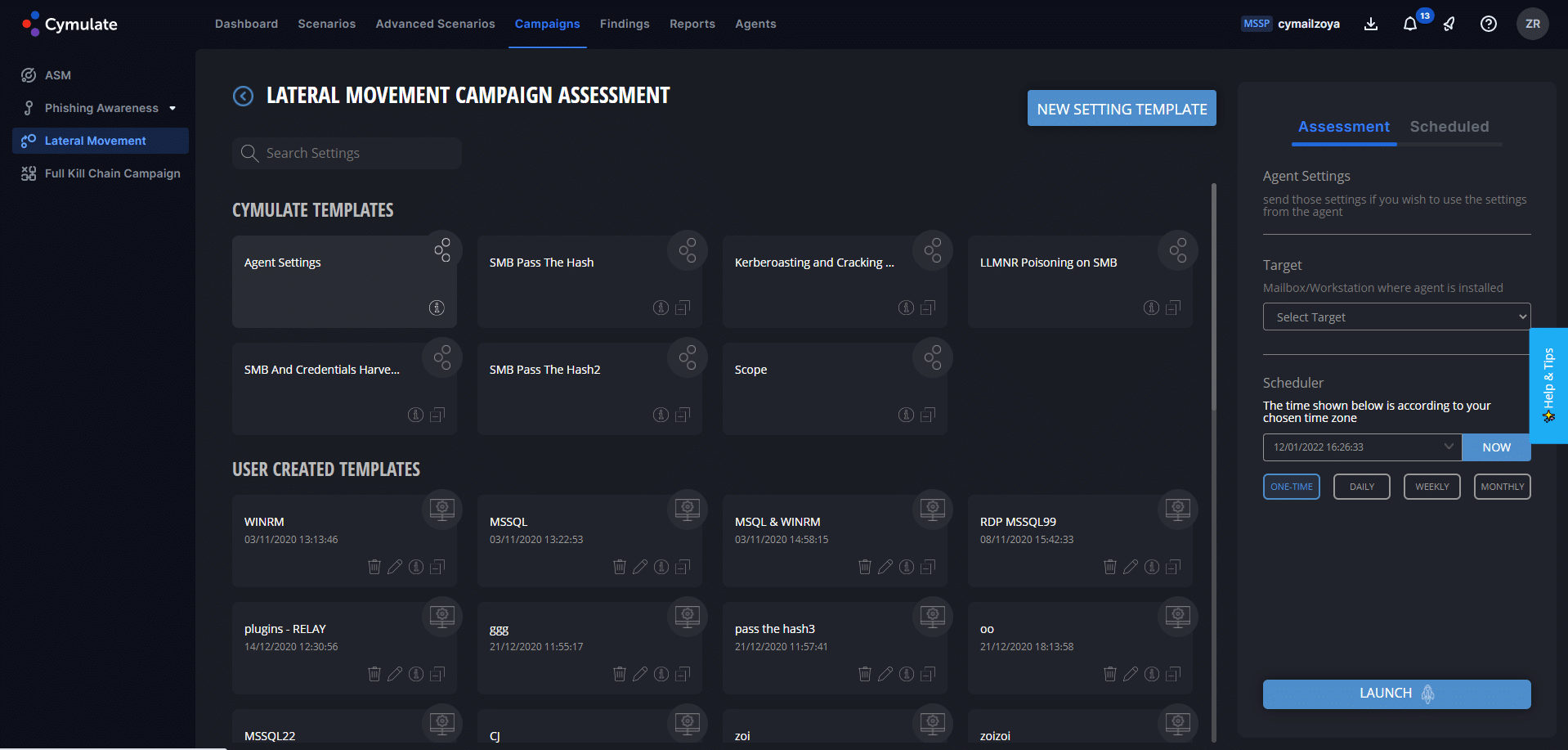The height and width of the screenshot is (750, 1568).
Task: Click info icon on Agent Settings card
Action: click(x=437, y=308)
